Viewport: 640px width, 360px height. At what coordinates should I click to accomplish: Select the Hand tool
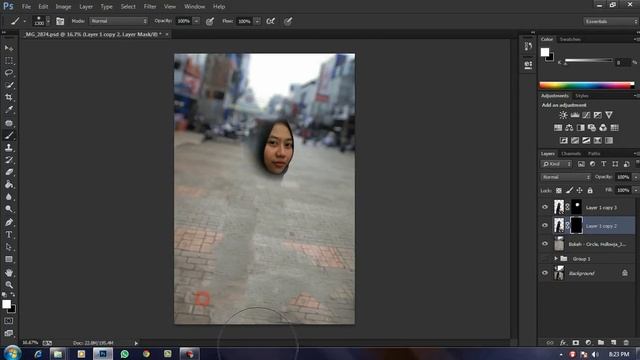click(9, 272)
